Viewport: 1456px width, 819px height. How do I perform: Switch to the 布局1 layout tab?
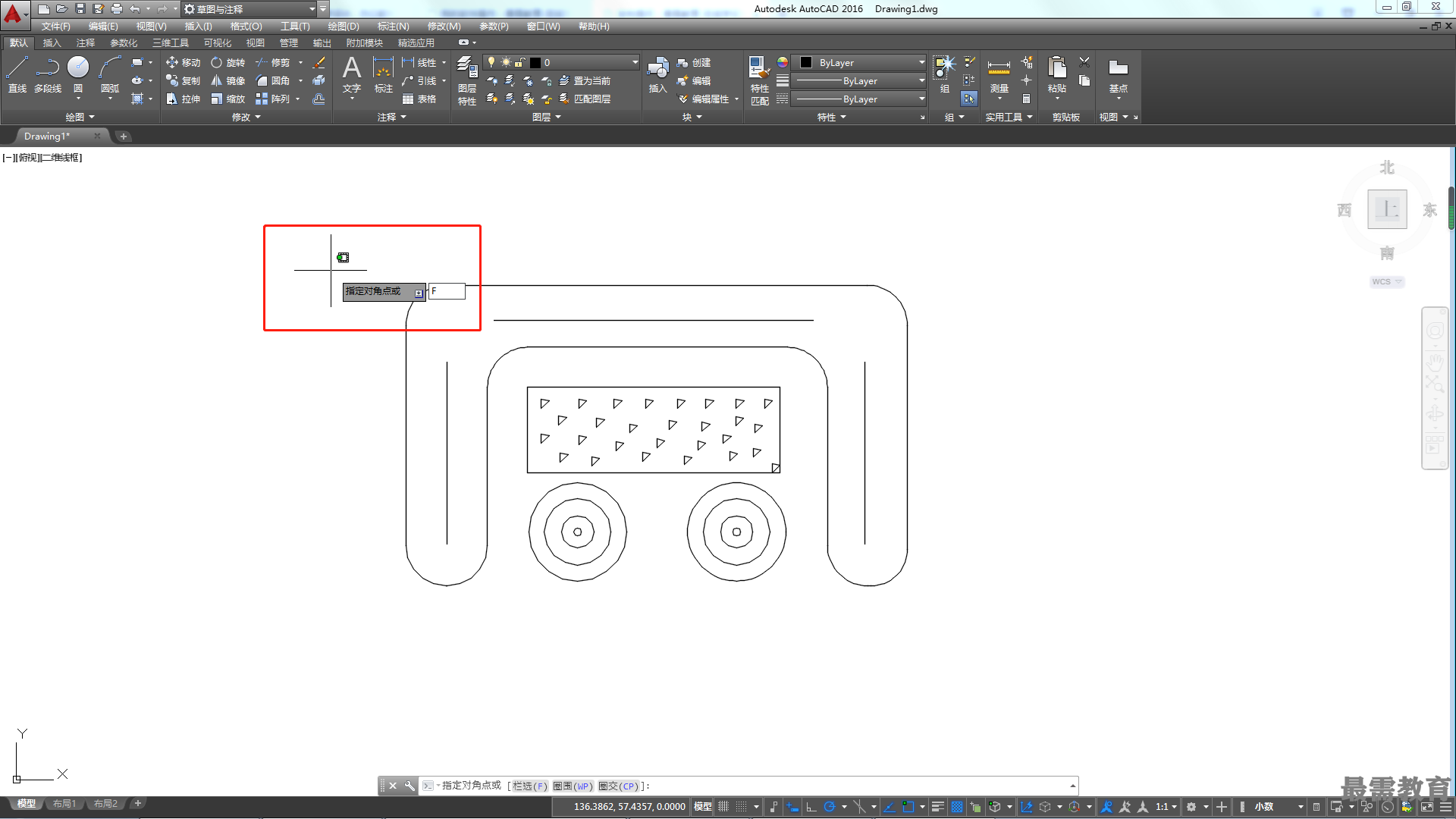[x=64, y=804]
